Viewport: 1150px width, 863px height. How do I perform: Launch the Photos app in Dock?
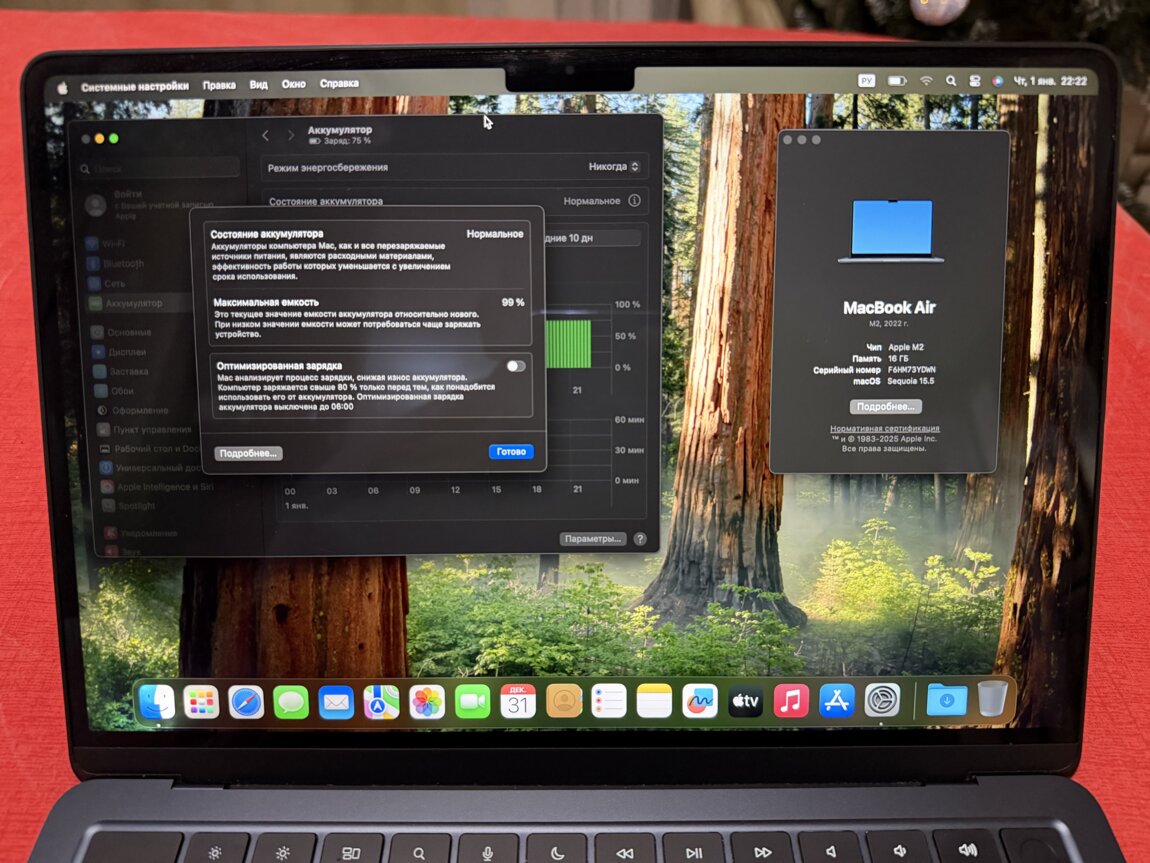[x=427, y=702]
